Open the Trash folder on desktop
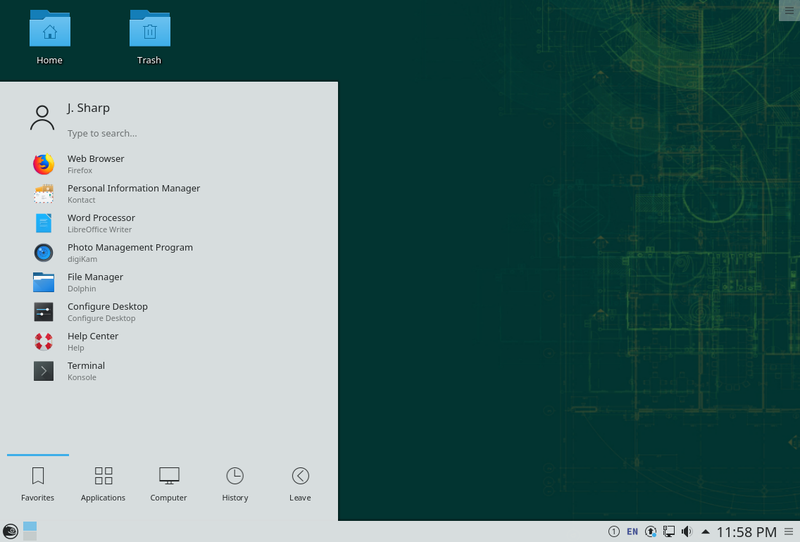800x542 pixels. (149, 36)
